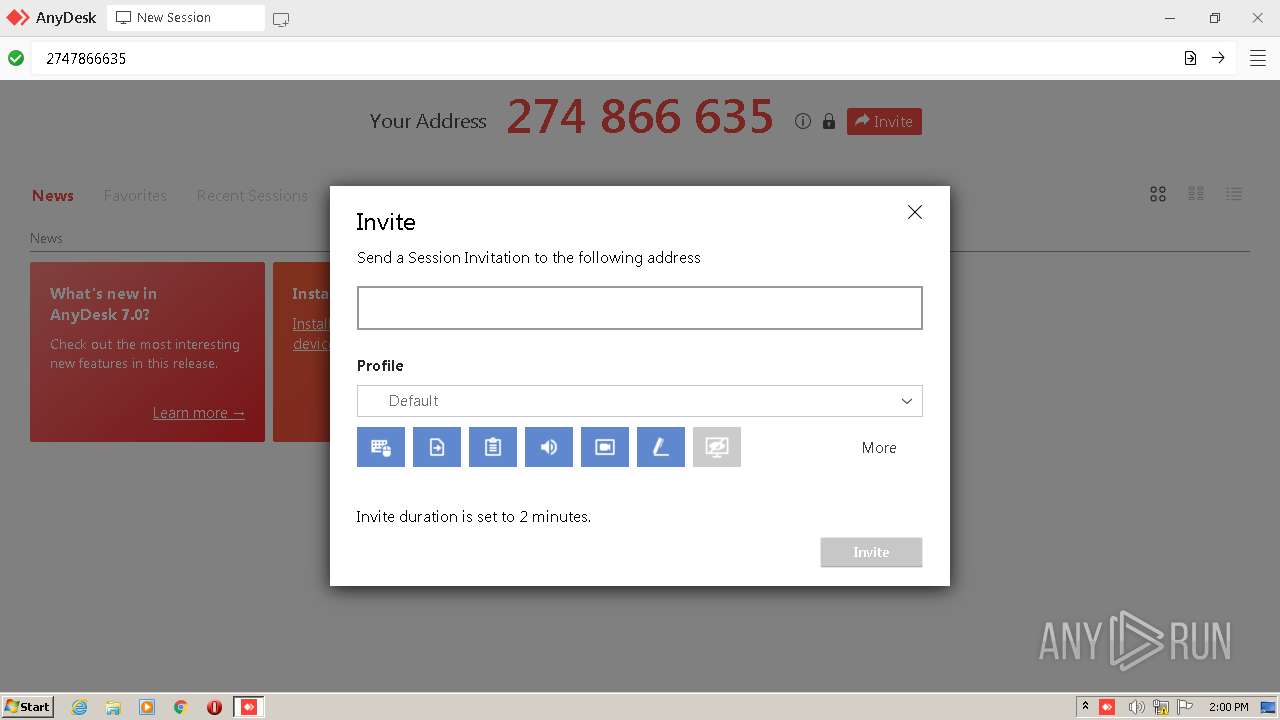Open the Action Center flag icon
The width and height of the screenshot is (1280, 720).
1185,707
